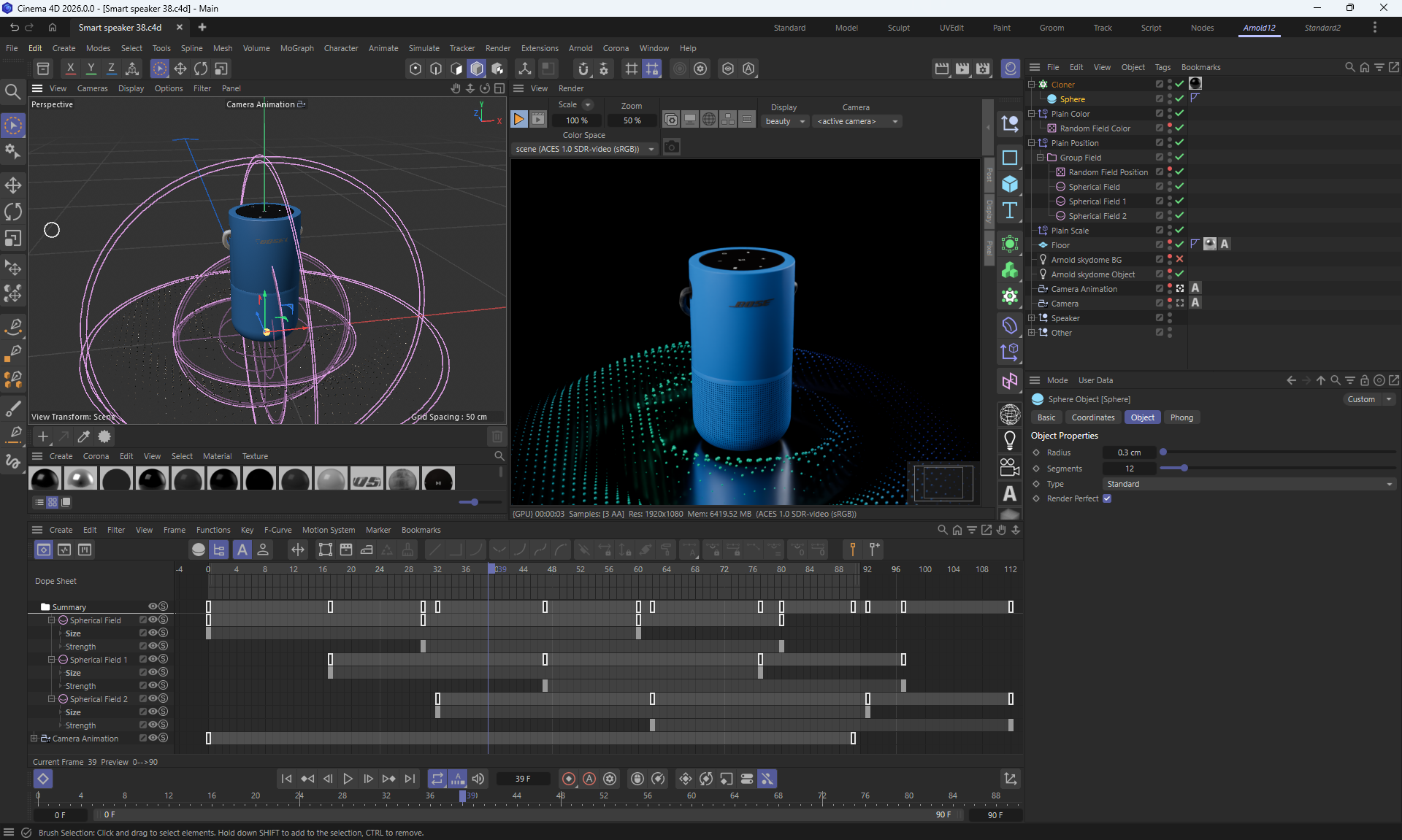1402x840 pixels.
Task: Click the Brush Selection tool icon
Action: click(x=13, y=126)
